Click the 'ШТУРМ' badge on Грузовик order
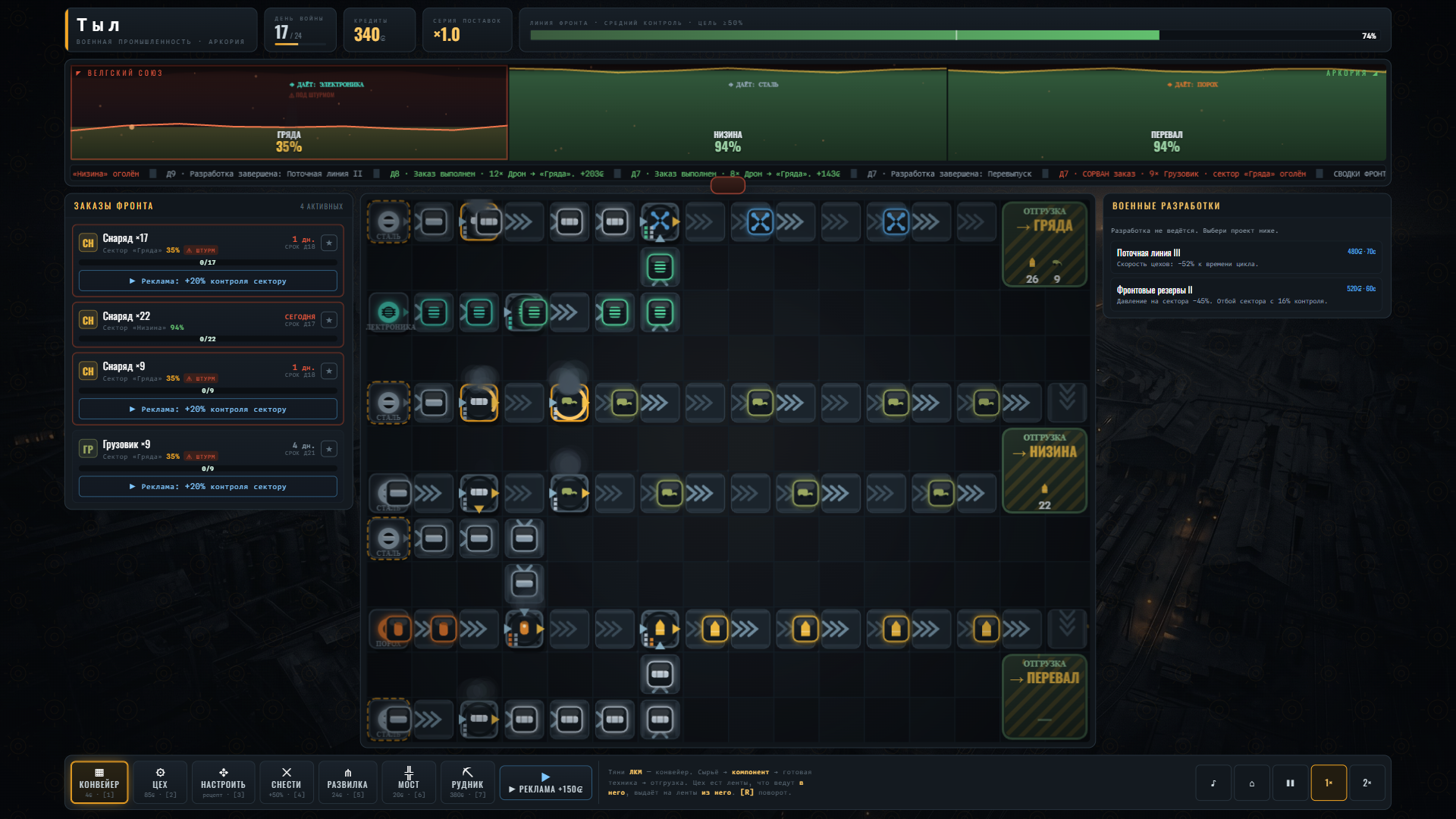The image size is (1456, 819). pos(202,457)
